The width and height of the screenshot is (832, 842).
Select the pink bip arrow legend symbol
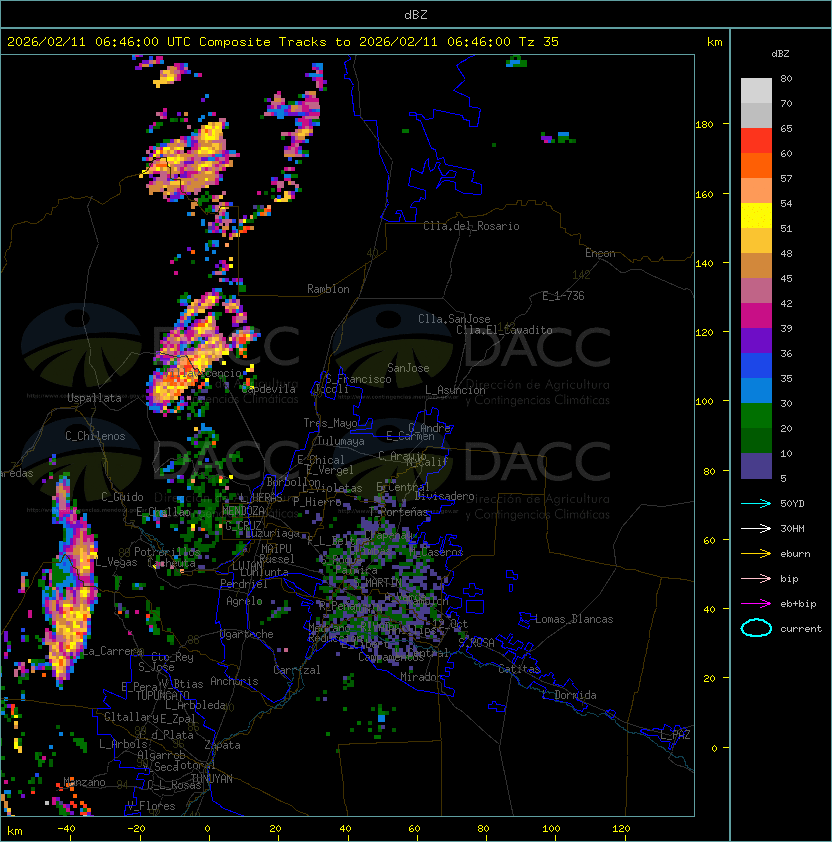756,578
